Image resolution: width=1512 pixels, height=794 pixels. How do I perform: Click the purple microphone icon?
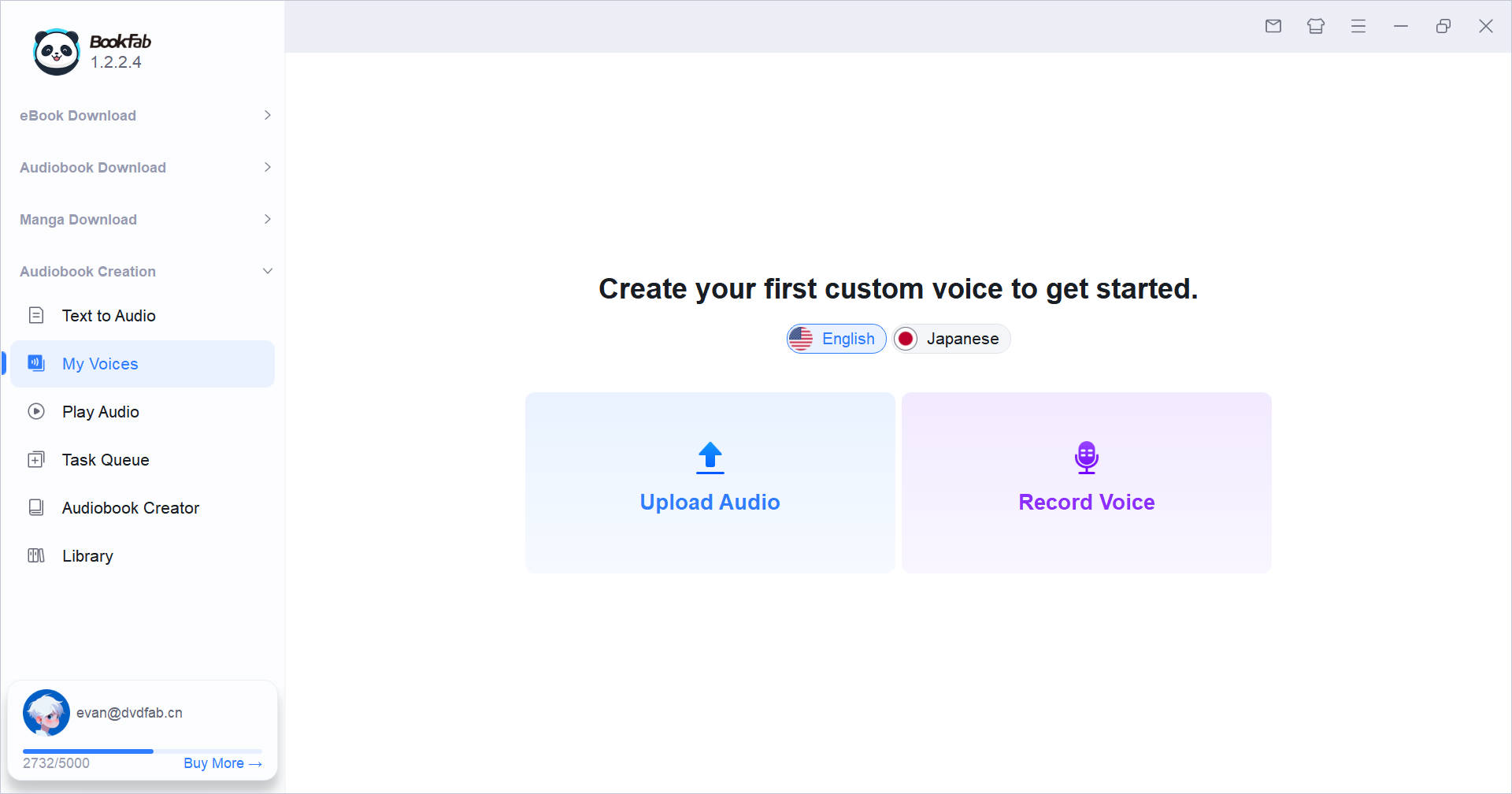point(1086,458)
